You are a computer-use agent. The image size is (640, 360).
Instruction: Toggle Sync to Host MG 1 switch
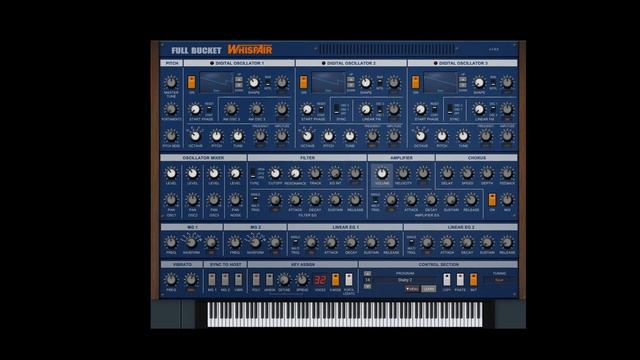point(212,280)
